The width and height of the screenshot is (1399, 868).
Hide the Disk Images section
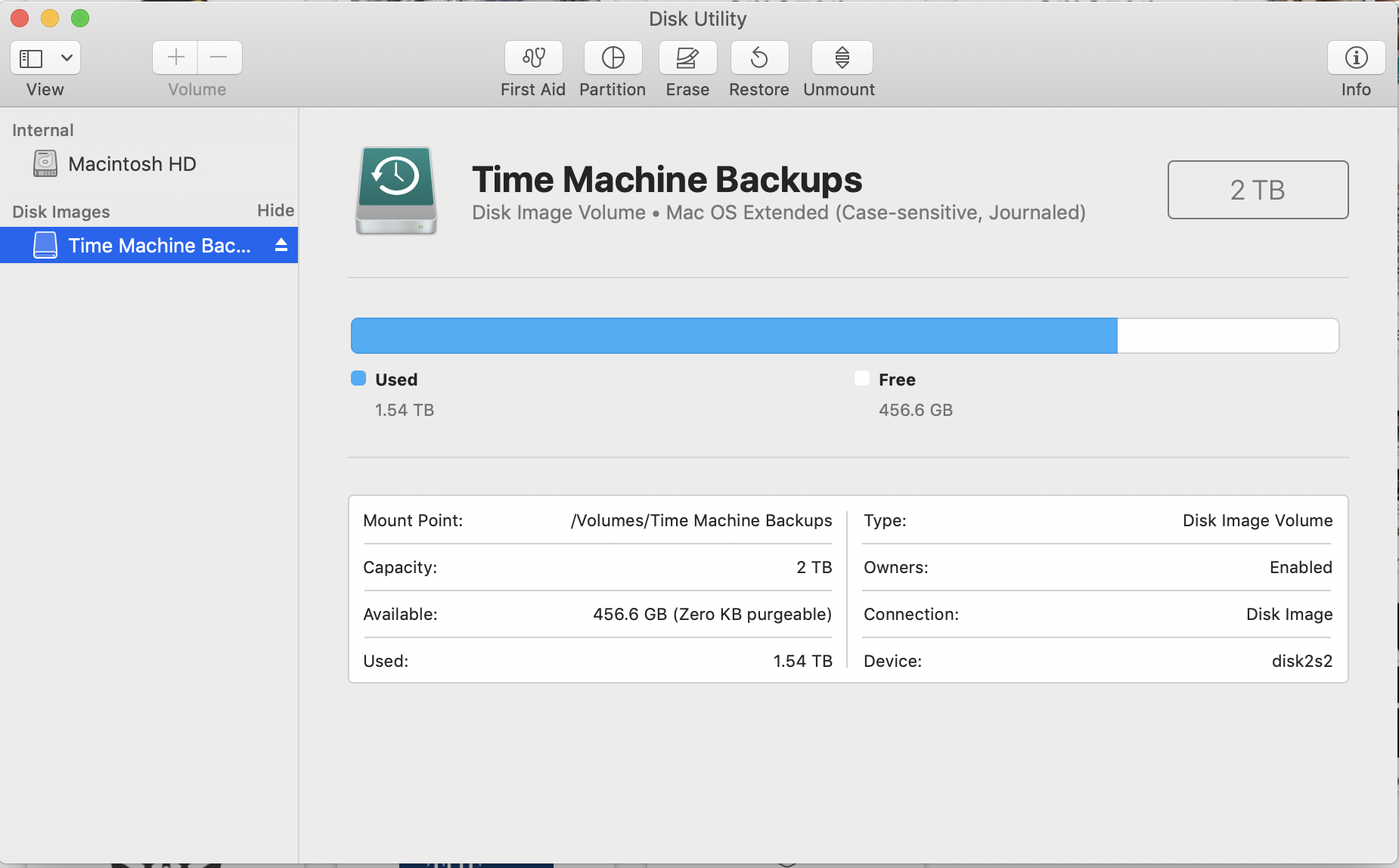(x=275, y=211)
